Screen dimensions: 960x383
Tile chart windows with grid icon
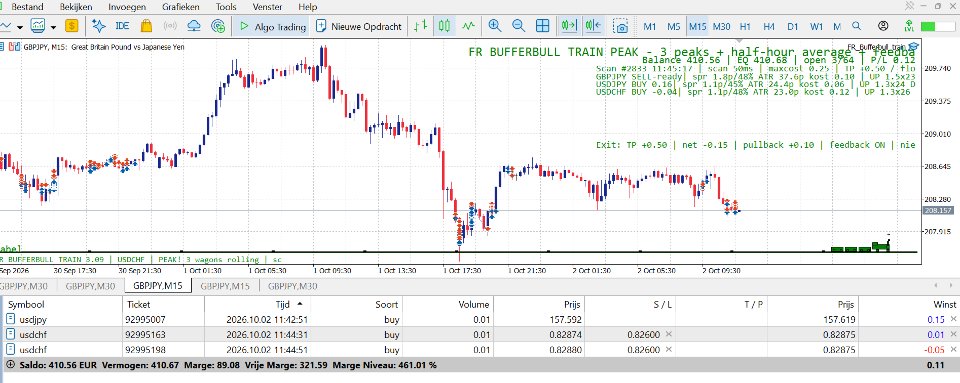542,26
